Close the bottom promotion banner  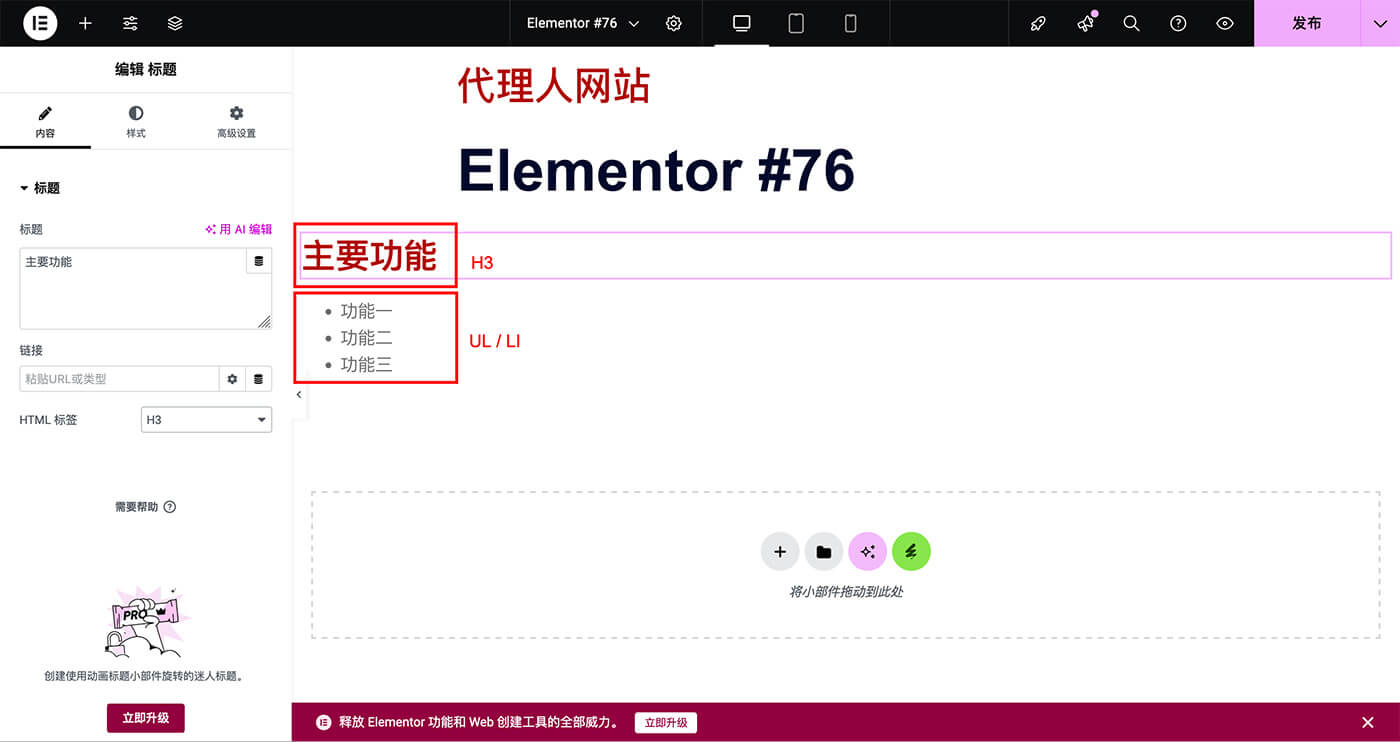(x=1368, y=722)
